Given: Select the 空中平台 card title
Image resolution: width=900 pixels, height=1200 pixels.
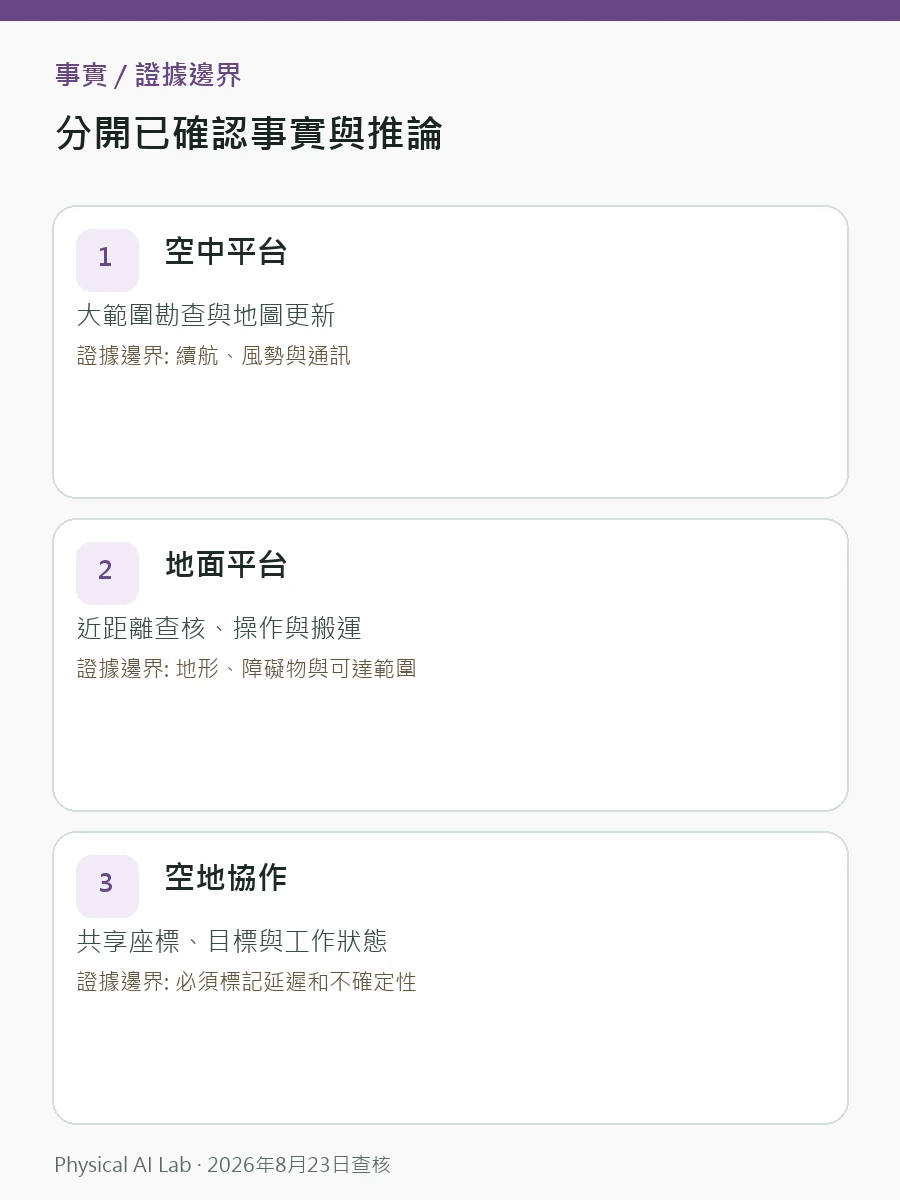Looking at the screenshot, I should tap(226, 252).
